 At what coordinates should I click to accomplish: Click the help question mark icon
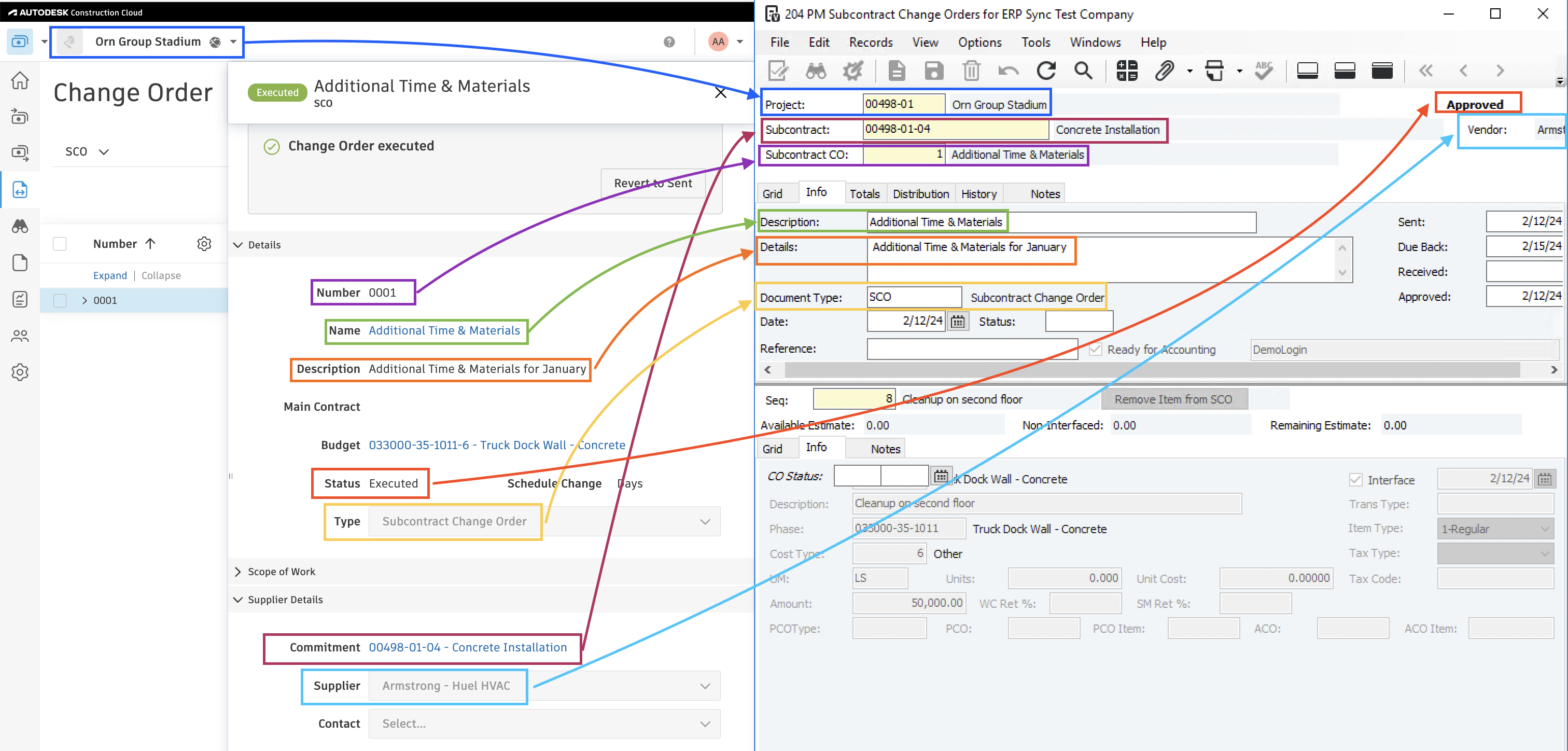point(669,41)
